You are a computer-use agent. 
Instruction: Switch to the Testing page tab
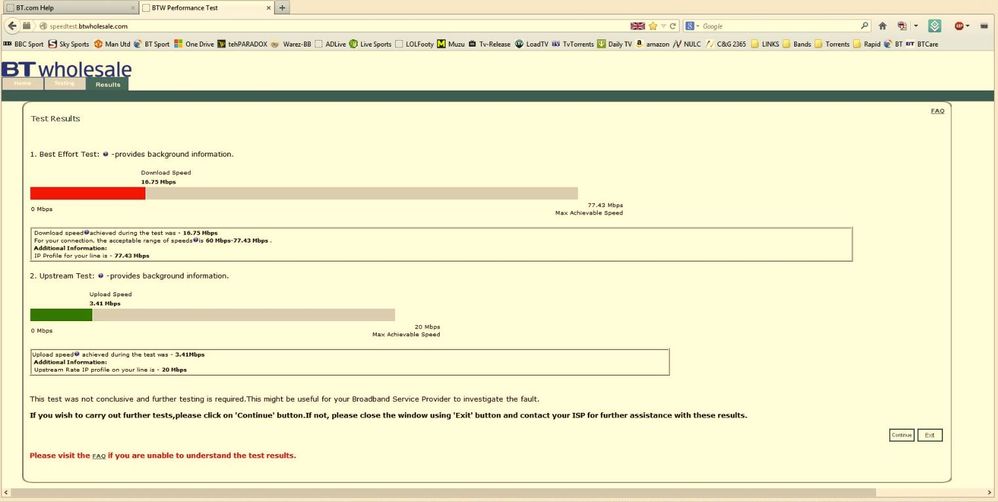pos(64,83)
